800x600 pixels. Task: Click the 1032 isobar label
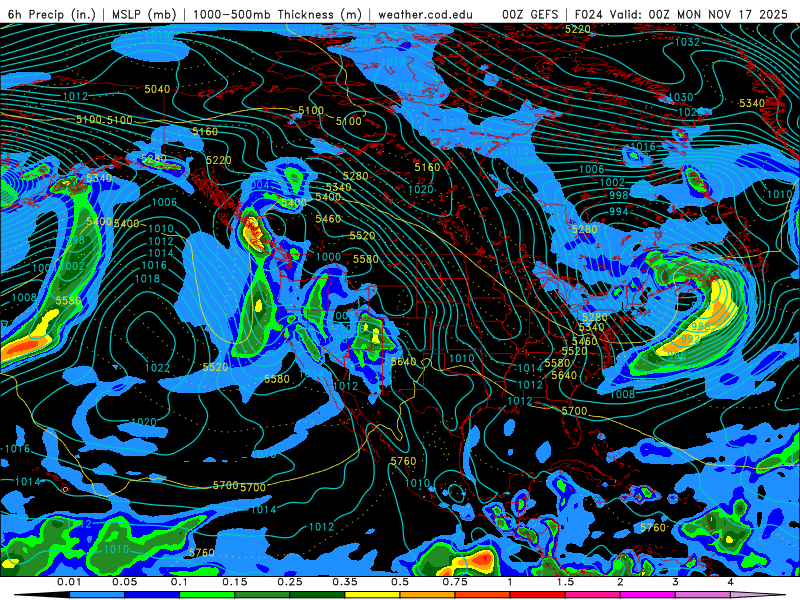click(x=687, y=42)
